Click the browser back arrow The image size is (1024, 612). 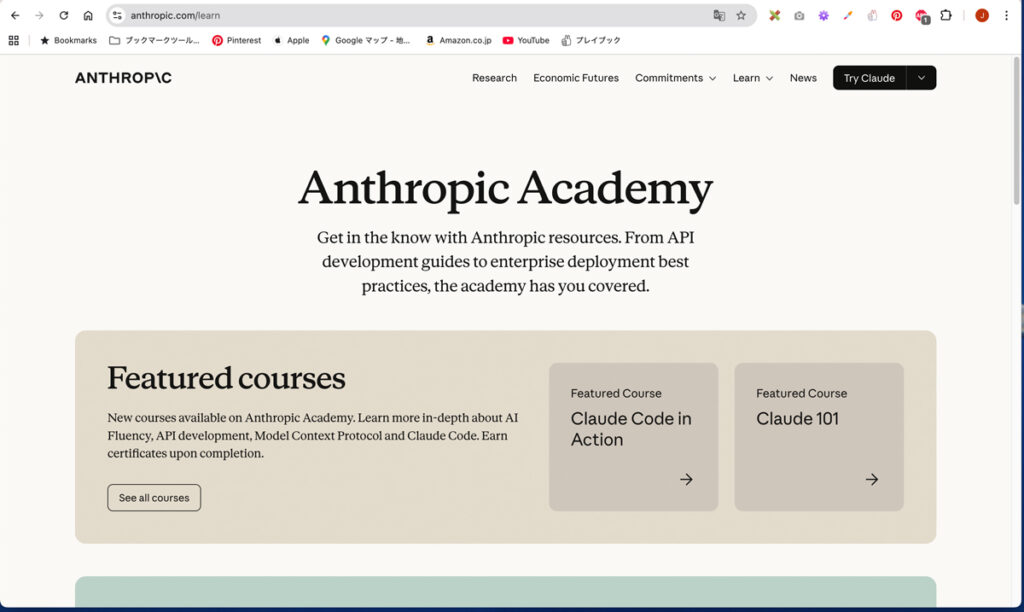click(x=15, y=16)
